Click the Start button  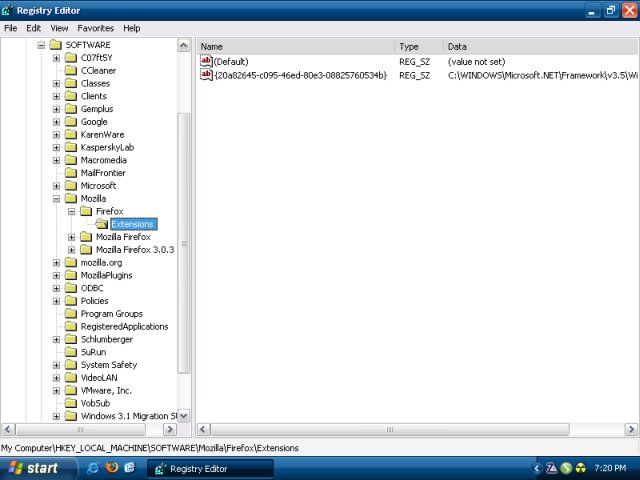tap(35, 468)
